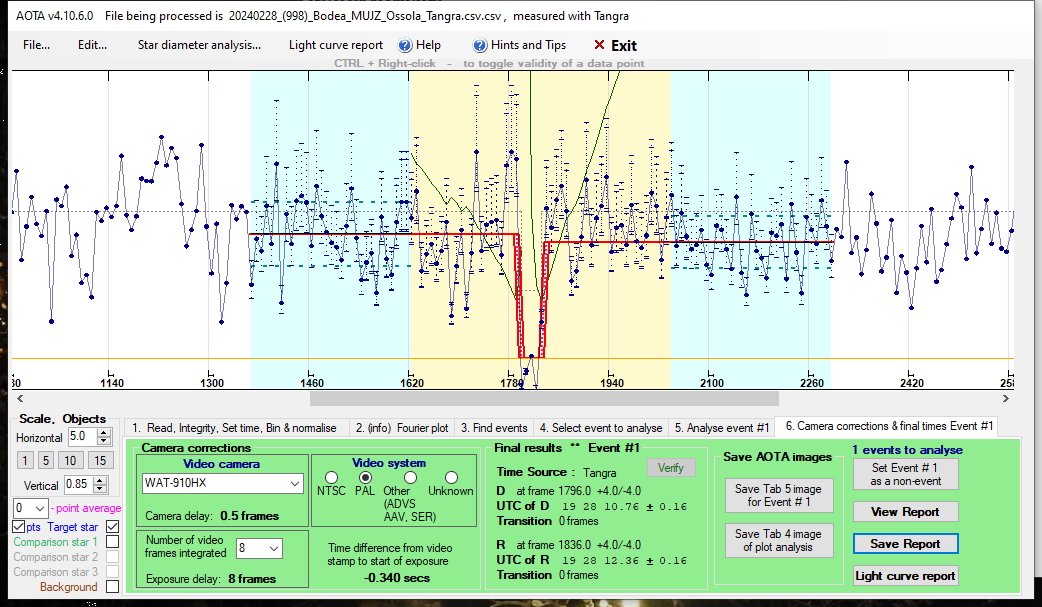
Task: Click the Horizontal scale value field
Action: pyautogui.click(x=82, y=437)
